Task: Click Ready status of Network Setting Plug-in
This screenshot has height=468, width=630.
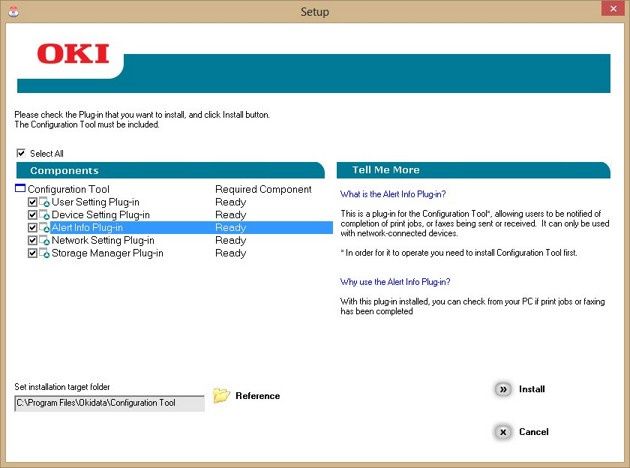Action: coord(231,241)
